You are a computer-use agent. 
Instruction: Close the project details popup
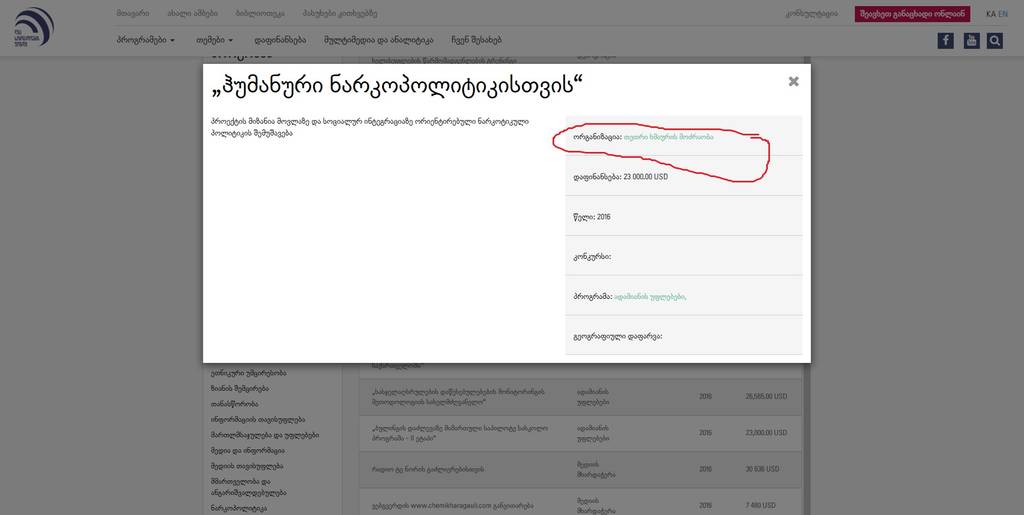(x=793, y=82)
